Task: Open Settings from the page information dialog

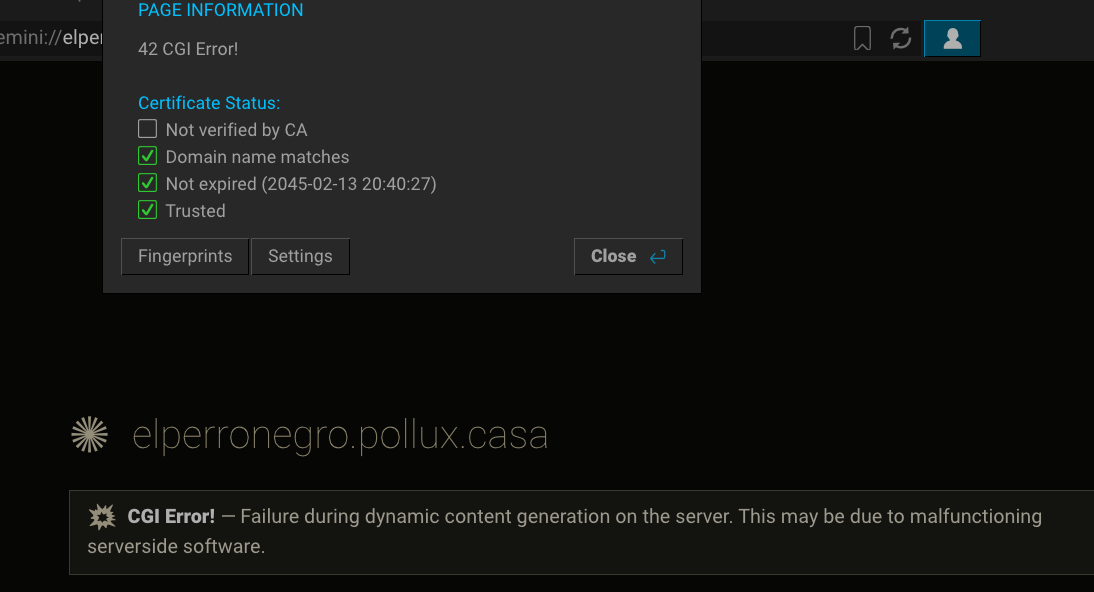Action: click(300, 256)
